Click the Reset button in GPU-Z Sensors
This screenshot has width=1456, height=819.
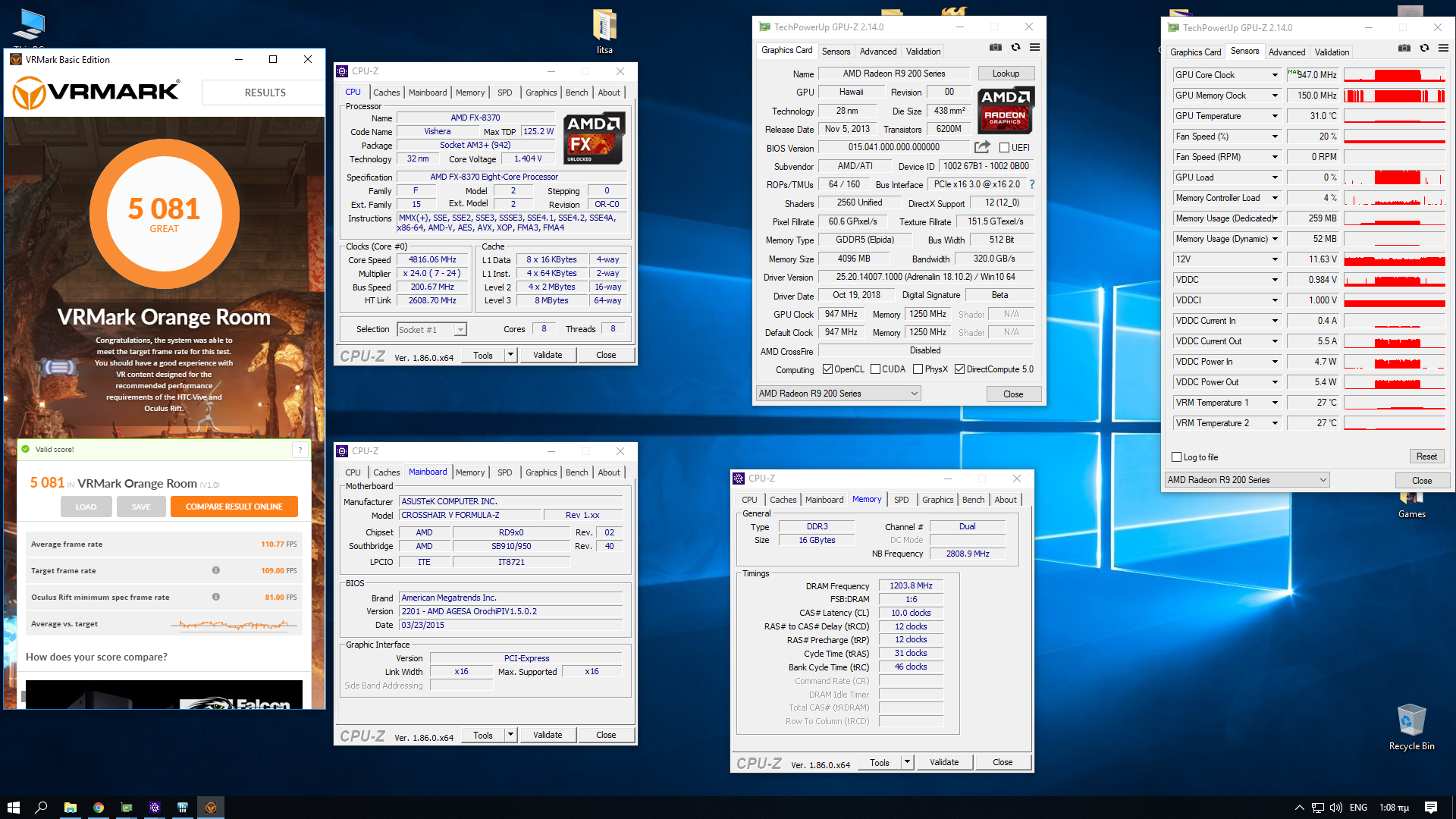click(x=1426, y=457)
